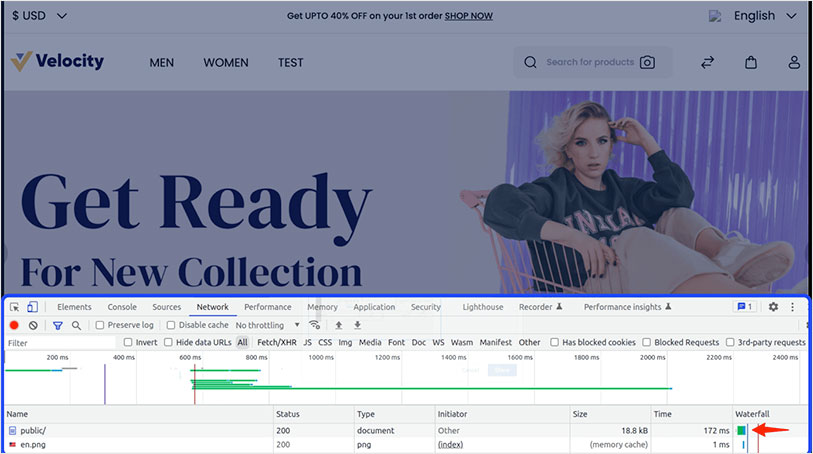Open the compare arrows icon
This screenshot has width=813, height=454.
point(708,62)
